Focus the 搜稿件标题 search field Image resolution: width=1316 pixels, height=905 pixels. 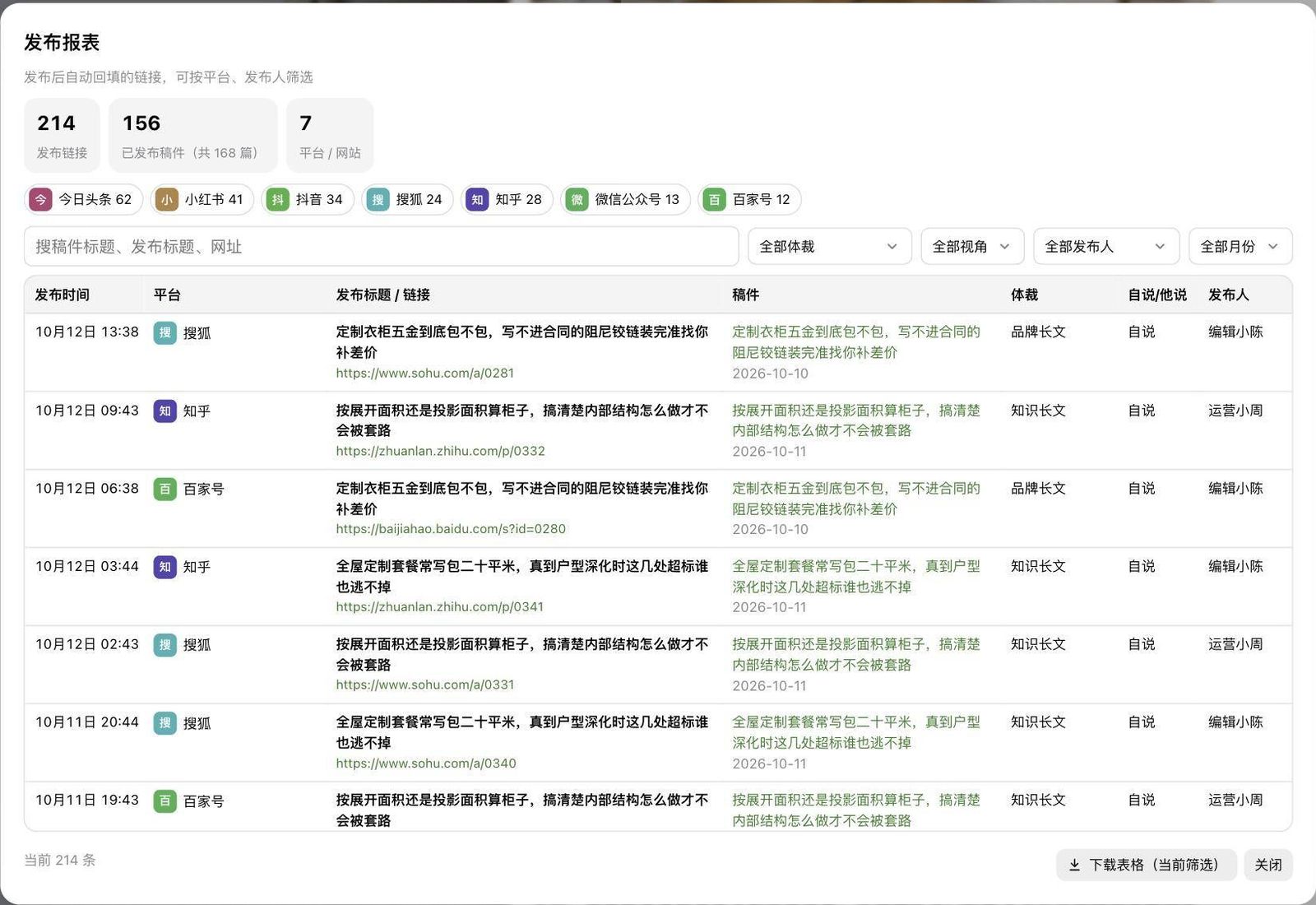click(x=381, y=246)
